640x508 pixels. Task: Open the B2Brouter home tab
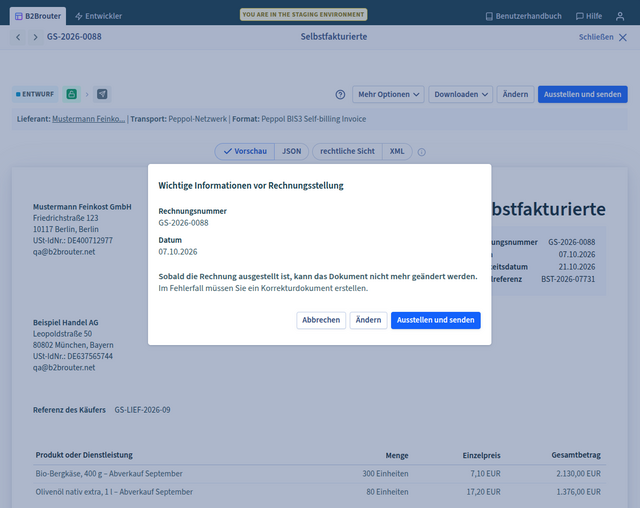pos(38,16)
